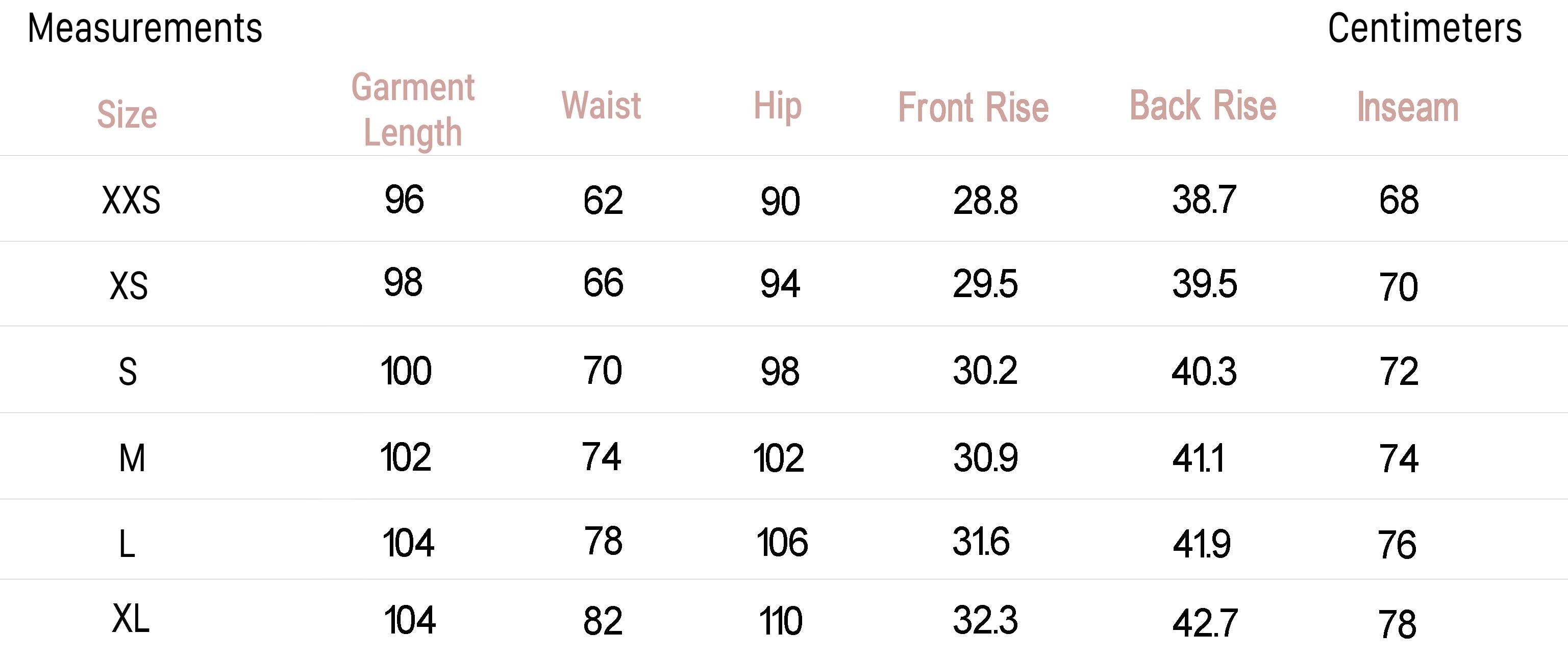Click the Back Rise header
Screen dimensions: 1568x657
pyautogui.click(x=1203, y=106)
